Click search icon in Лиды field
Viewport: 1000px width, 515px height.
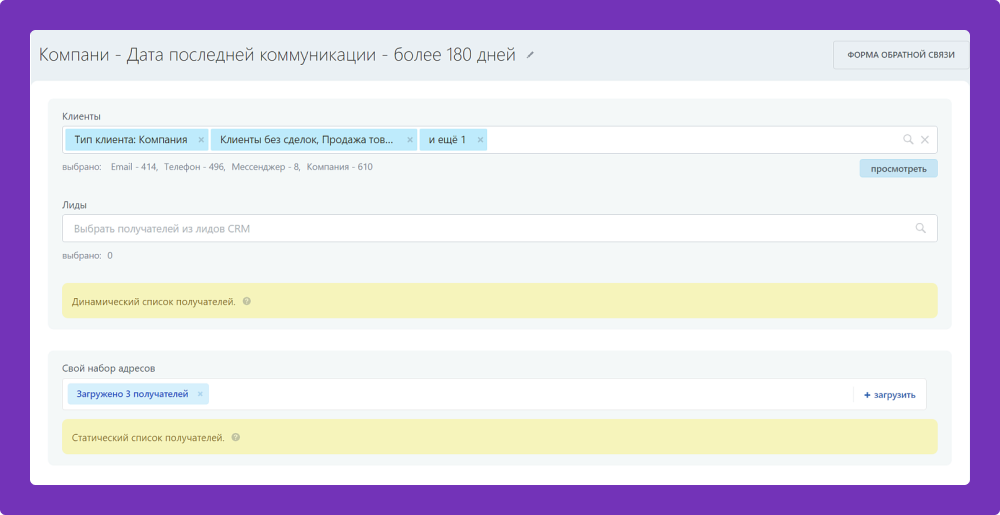coord(920,228)
